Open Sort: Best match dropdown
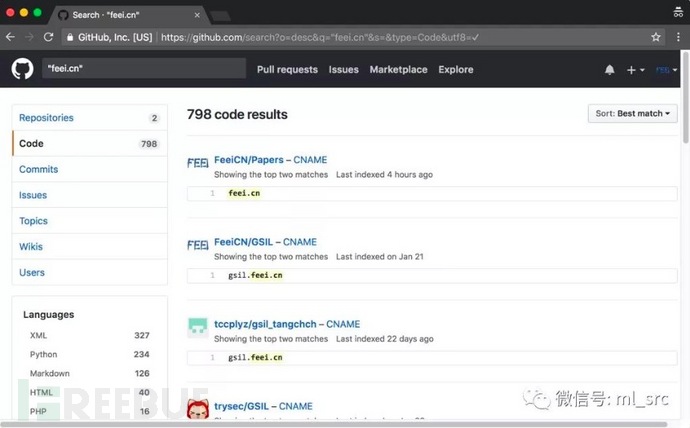690x428 pixels. [632, 113]
